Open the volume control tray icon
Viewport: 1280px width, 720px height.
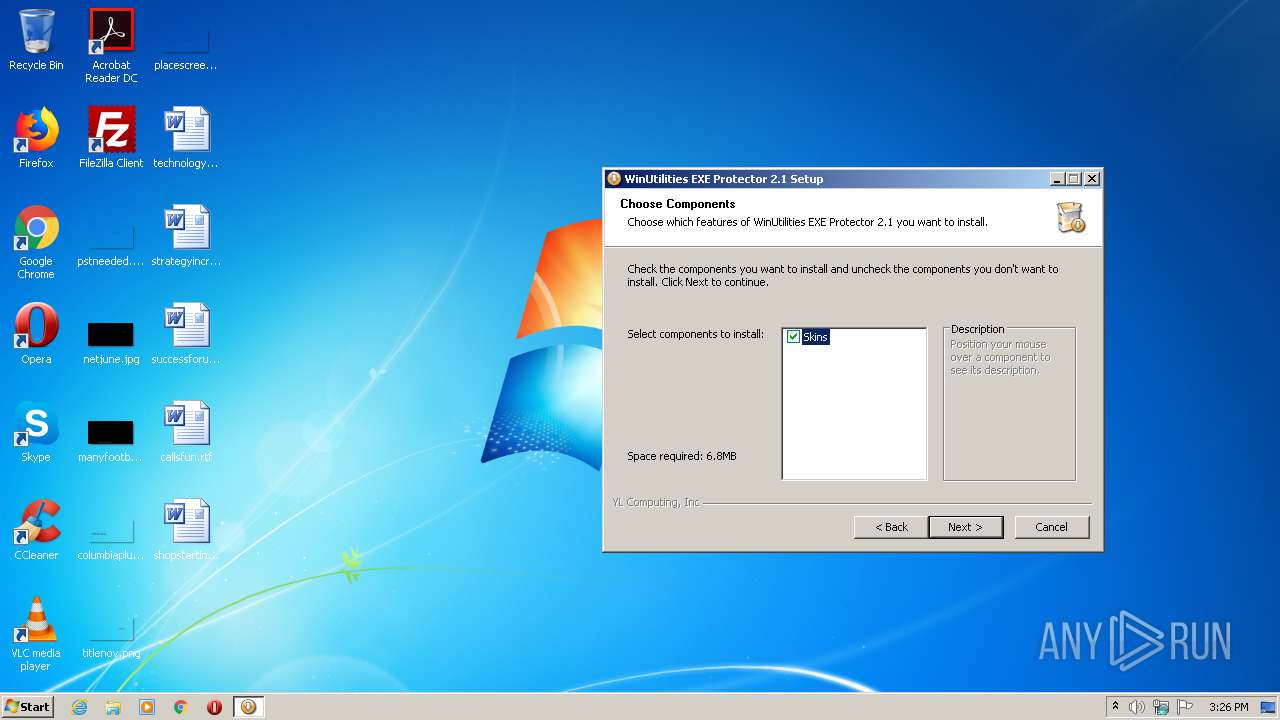(x=1137, y=707)
